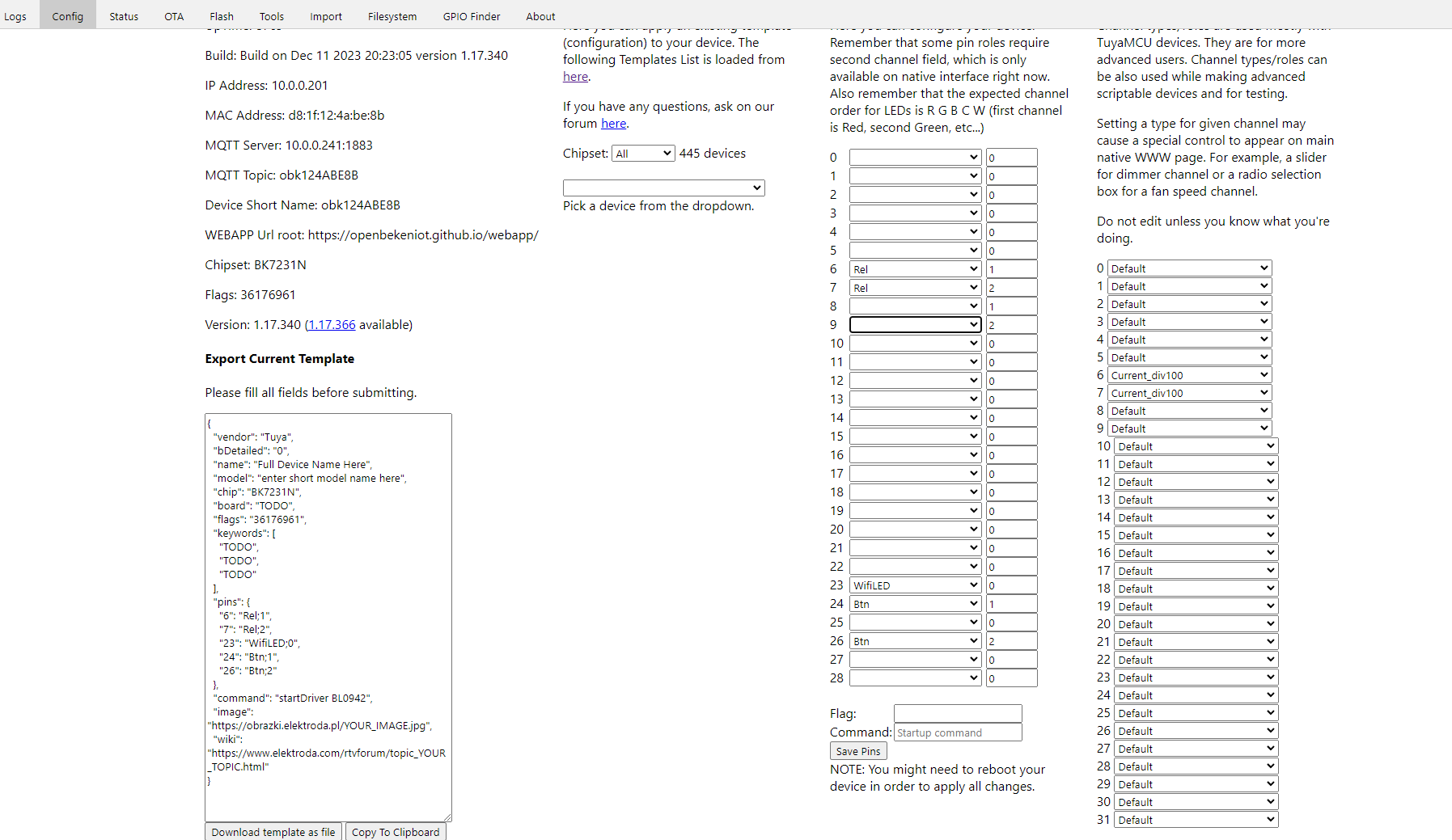Click pin 6 channel number field
The image size is (1452, 840).
[1011, 269]
